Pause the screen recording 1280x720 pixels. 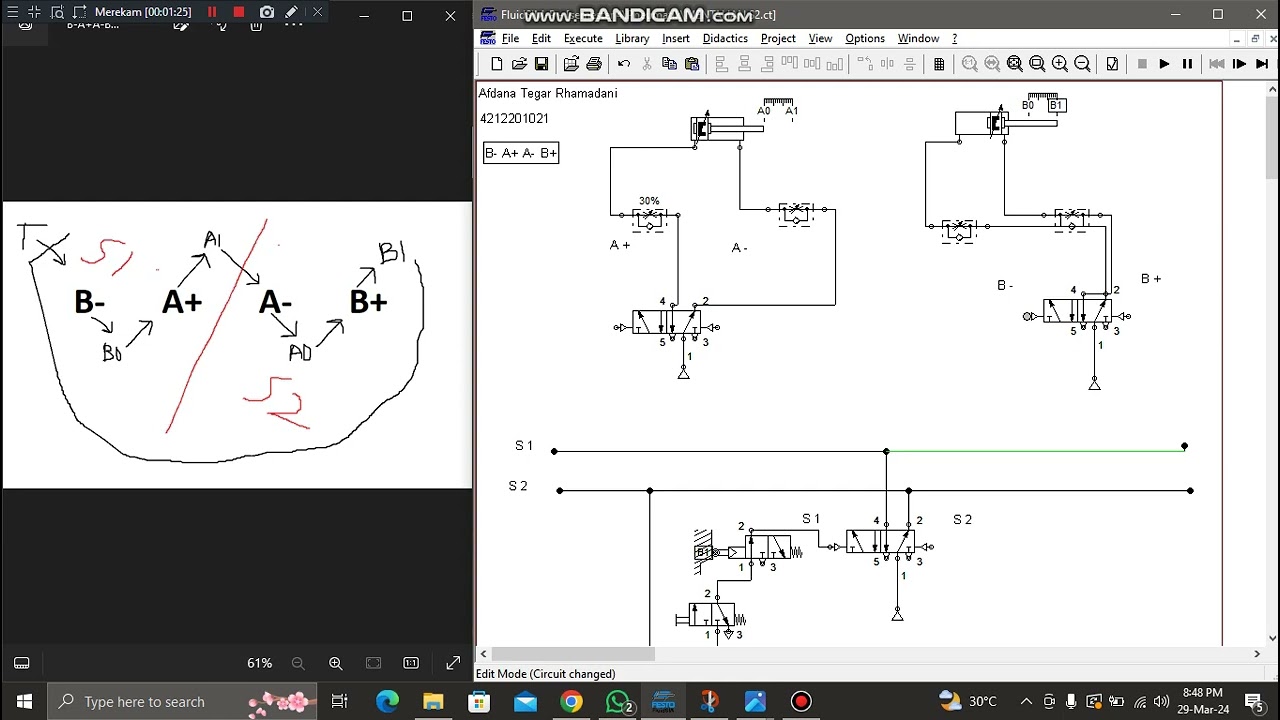[212, 12]
